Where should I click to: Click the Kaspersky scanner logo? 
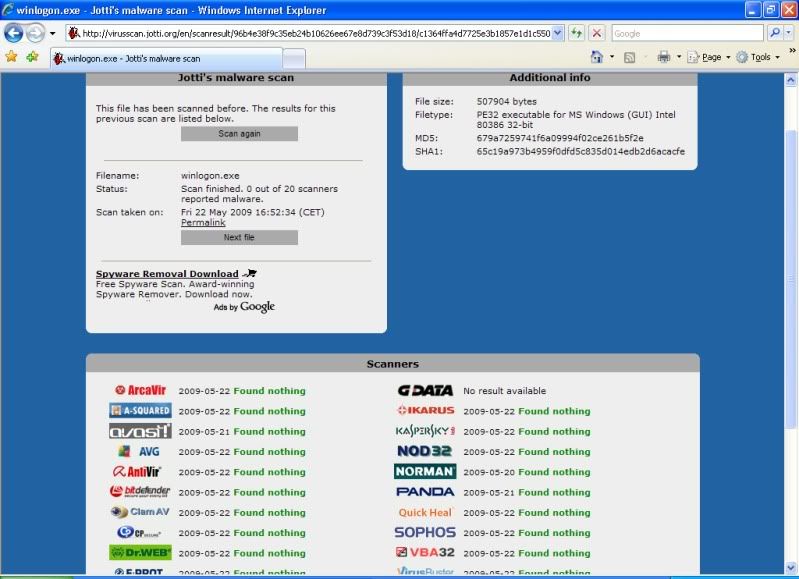(425, 431)
